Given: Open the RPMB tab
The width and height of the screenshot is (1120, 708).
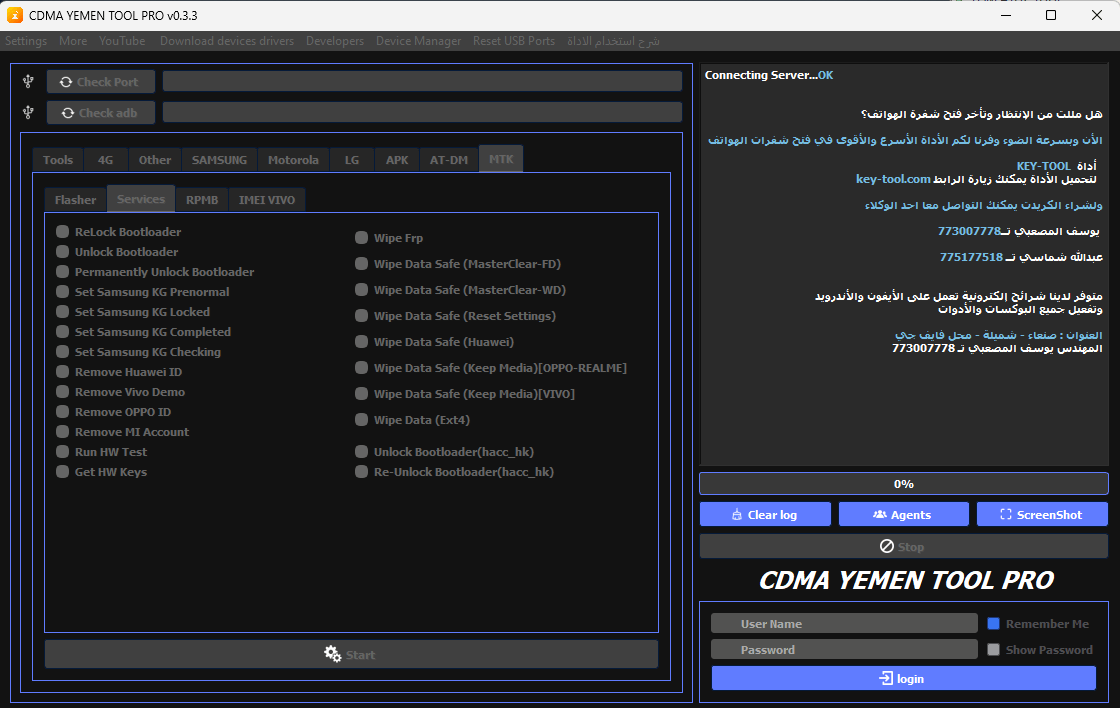Looking at the screenshot, I should (201, 199).
